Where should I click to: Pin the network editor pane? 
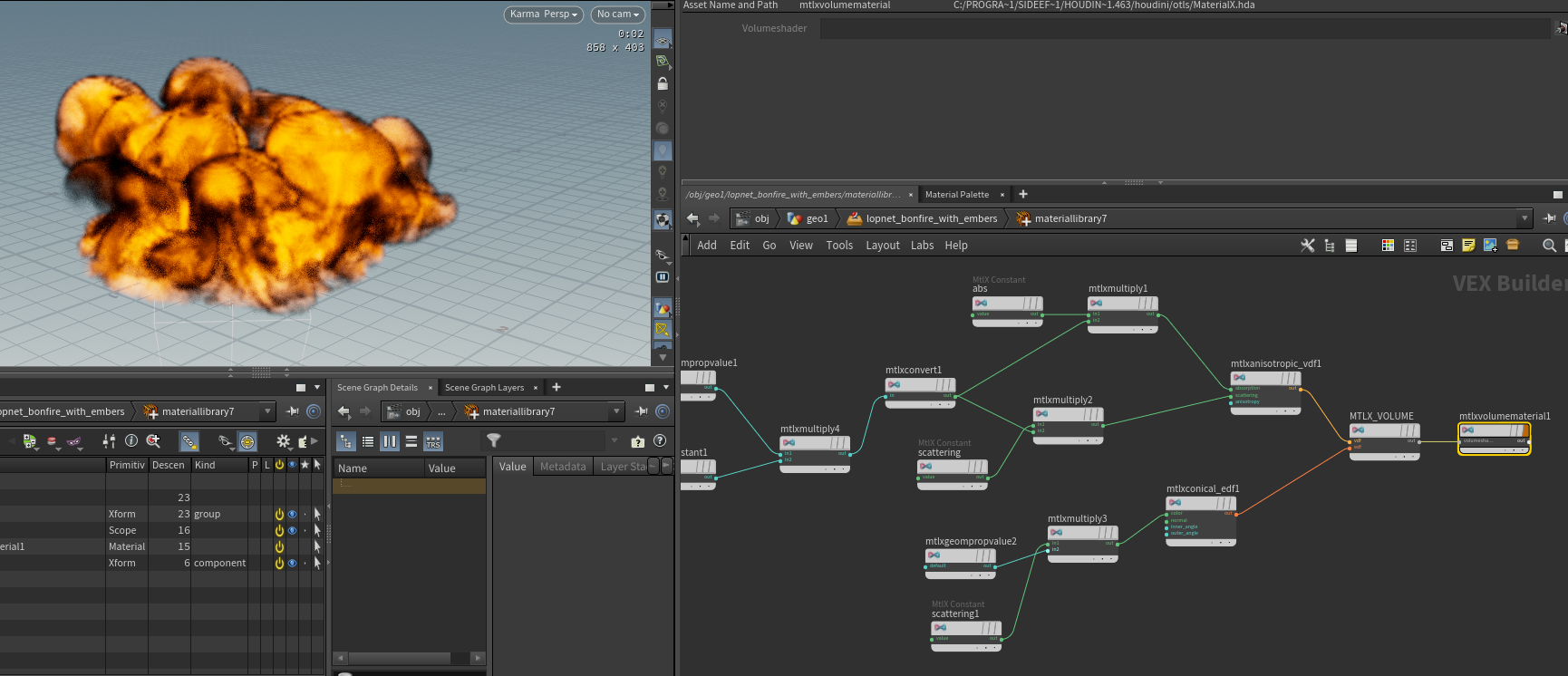pos(1549,218)
